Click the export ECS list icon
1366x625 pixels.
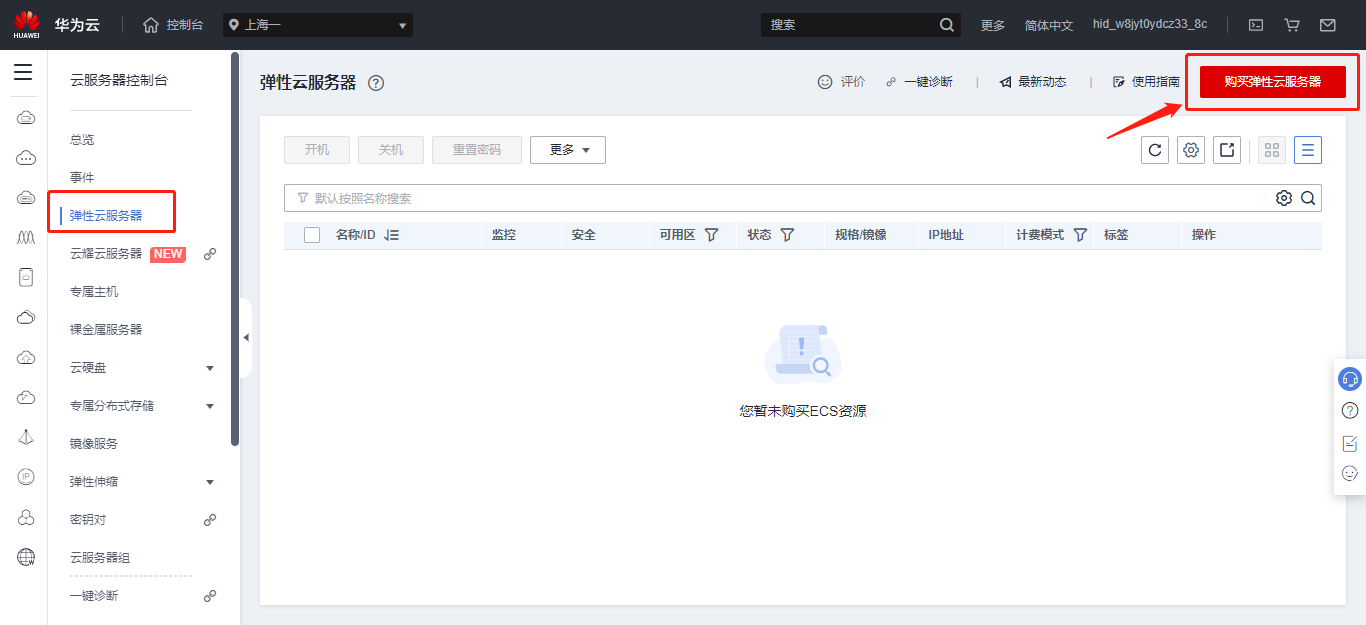click(1227, 149)
